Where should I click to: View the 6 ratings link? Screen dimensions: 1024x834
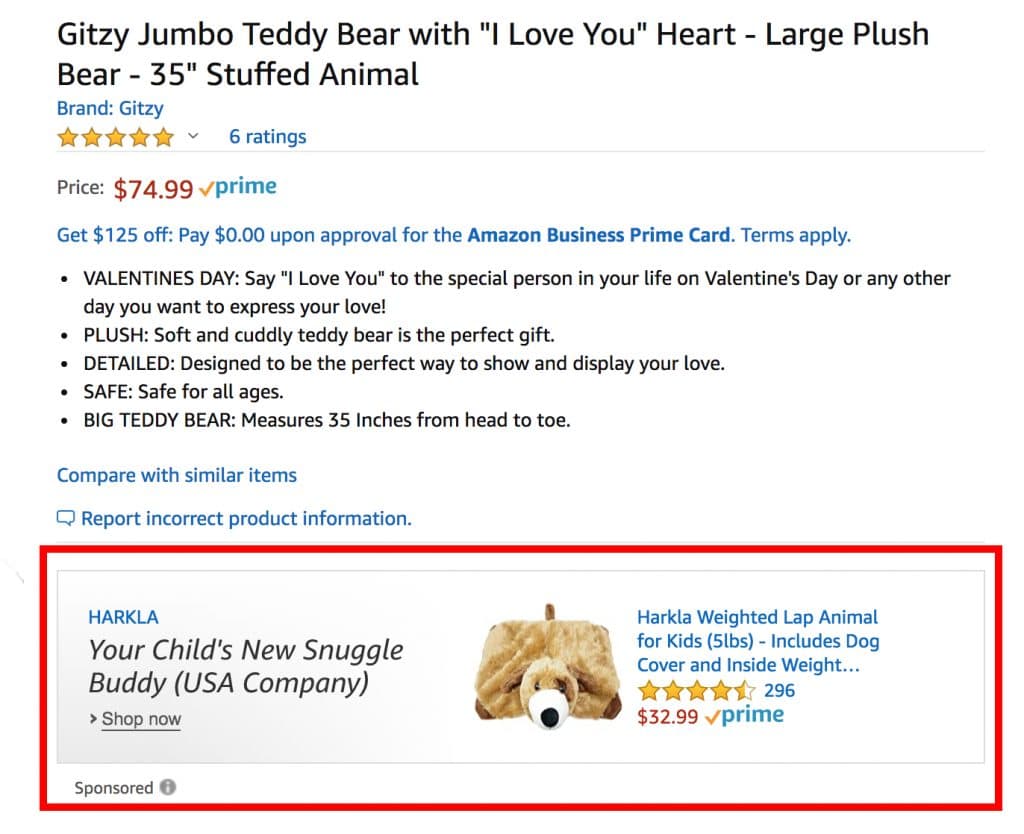267,136
